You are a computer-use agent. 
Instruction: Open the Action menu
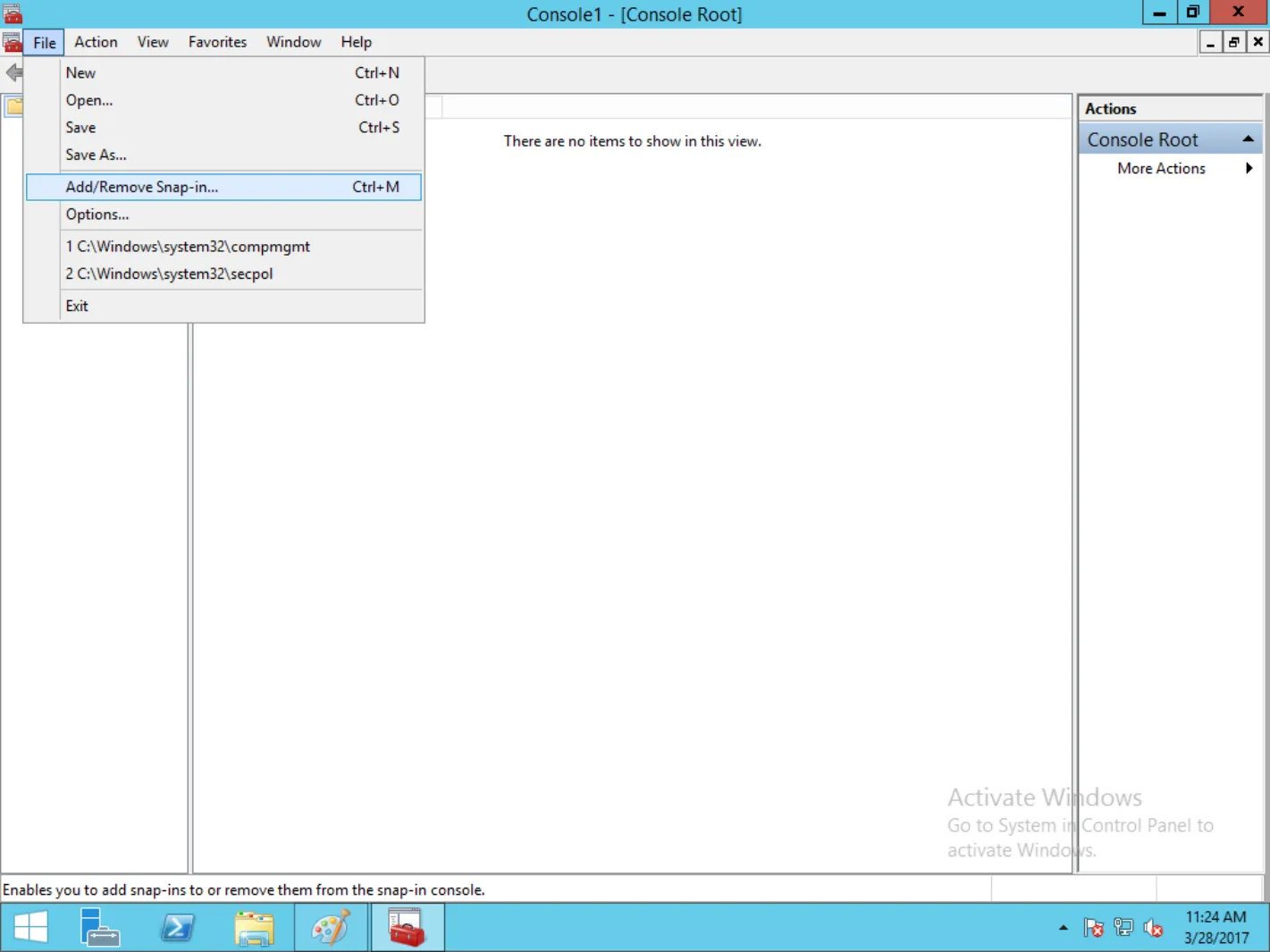[96, 42]
